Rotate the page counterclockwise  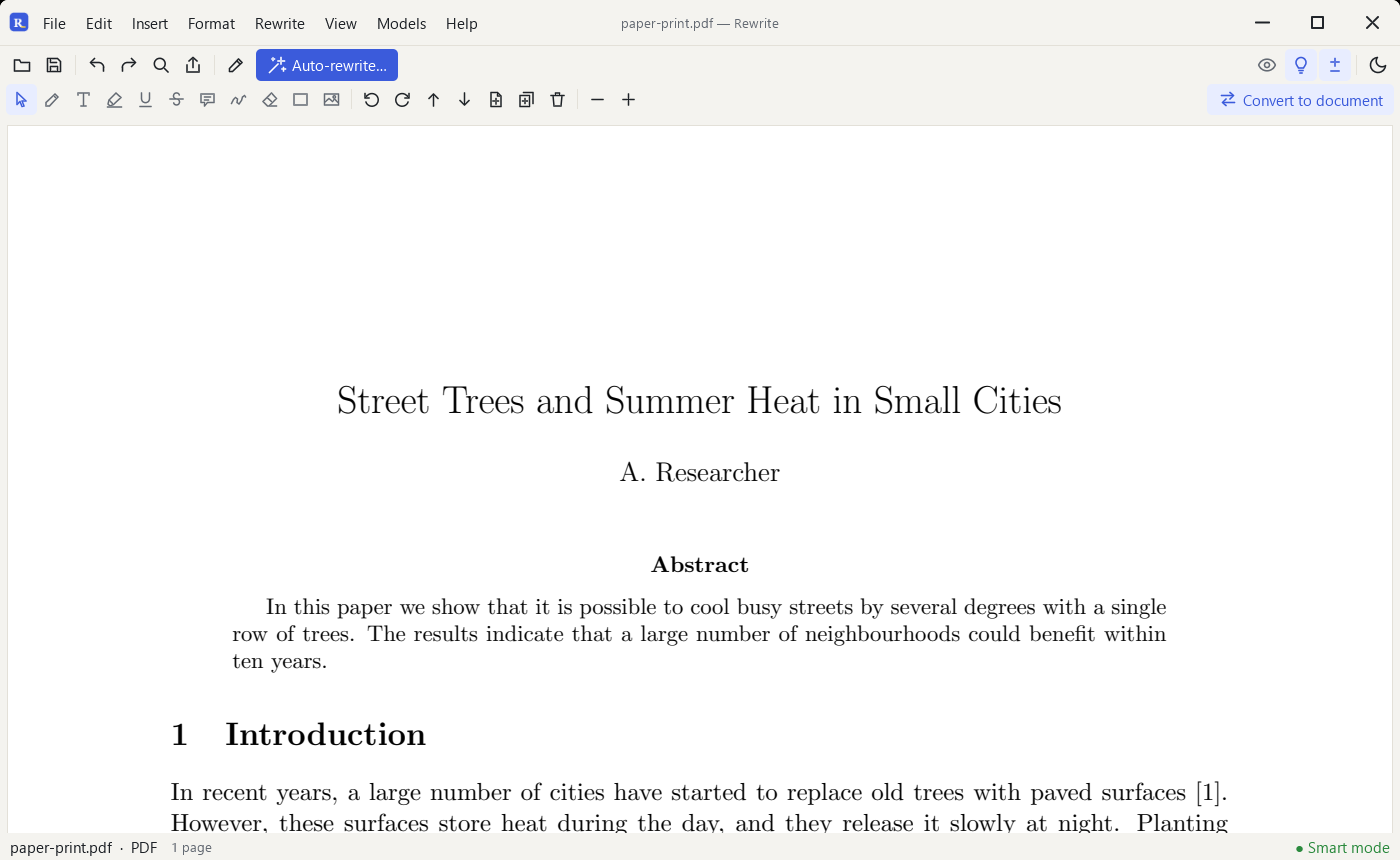371,100
